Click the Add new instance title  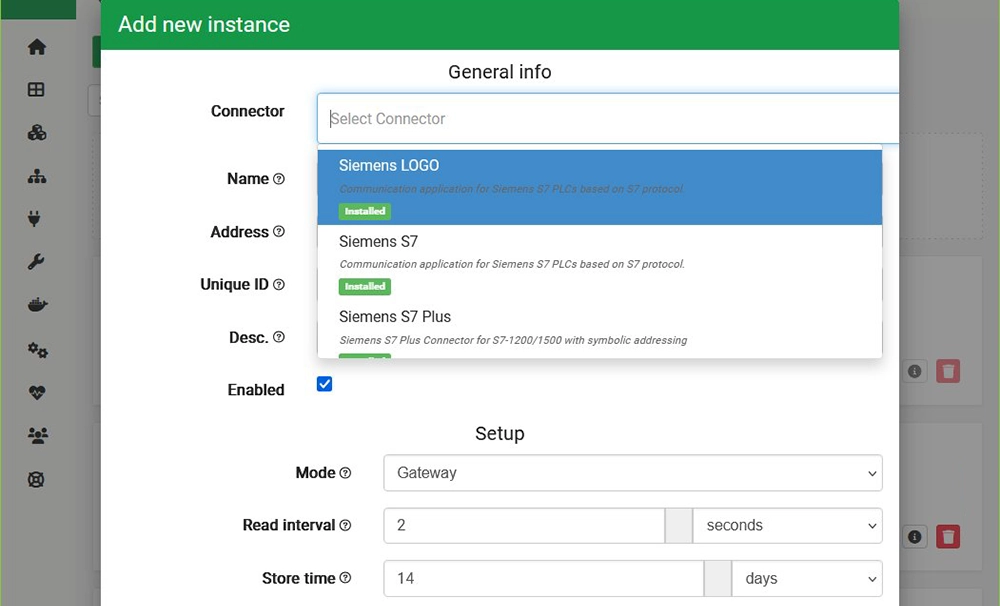pyautogui.click(x=204, y=24)
